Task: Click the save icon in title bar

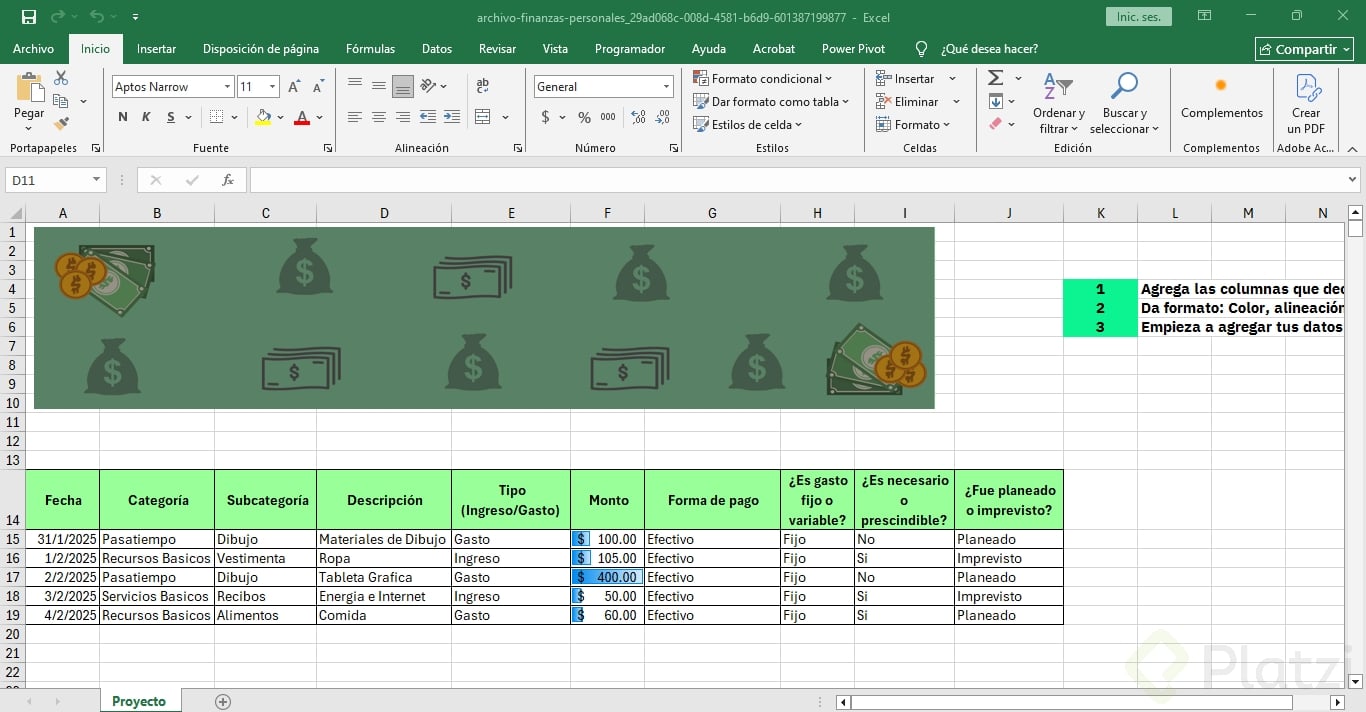Action: tap(28, 17)
